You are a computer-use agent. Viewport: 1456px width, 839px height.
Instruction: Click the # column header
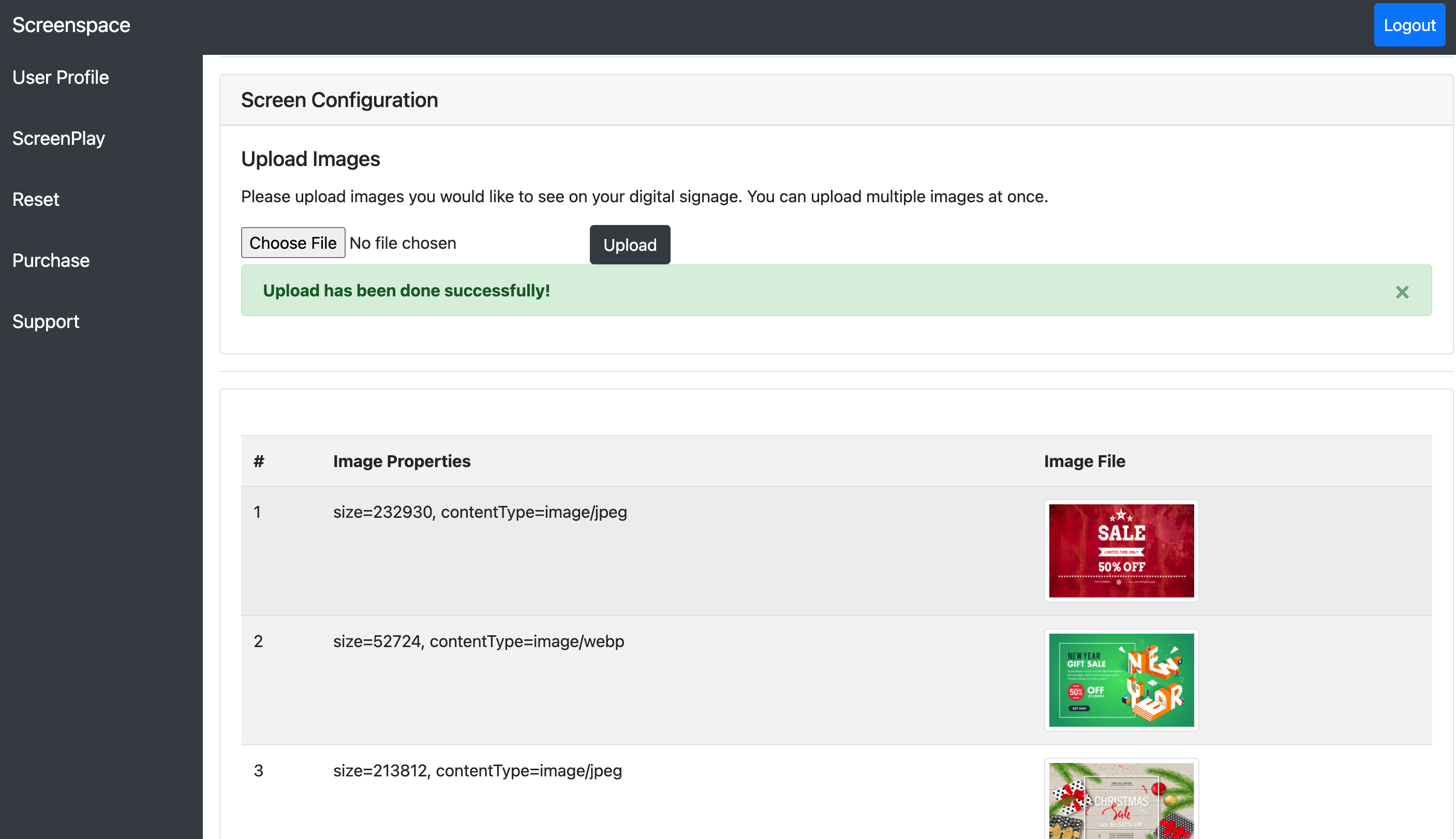pyautogui.click(x=258, y=461)
